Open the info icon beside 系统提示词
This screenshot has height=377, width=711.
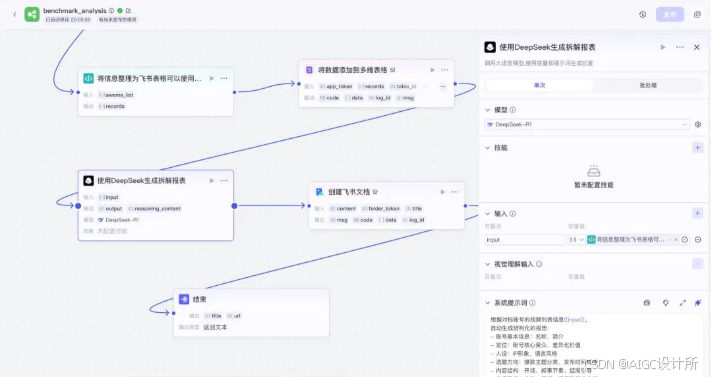click(532, 303)
